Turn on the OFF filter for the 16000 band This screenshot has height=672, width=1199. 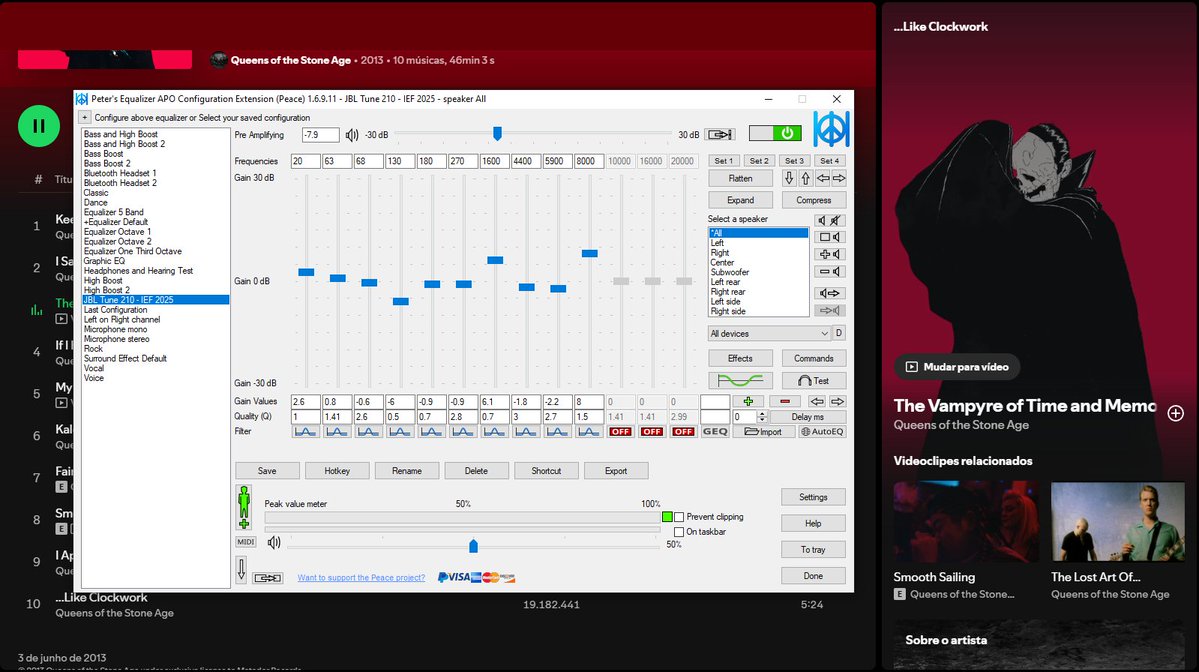(x=651, y=432)
